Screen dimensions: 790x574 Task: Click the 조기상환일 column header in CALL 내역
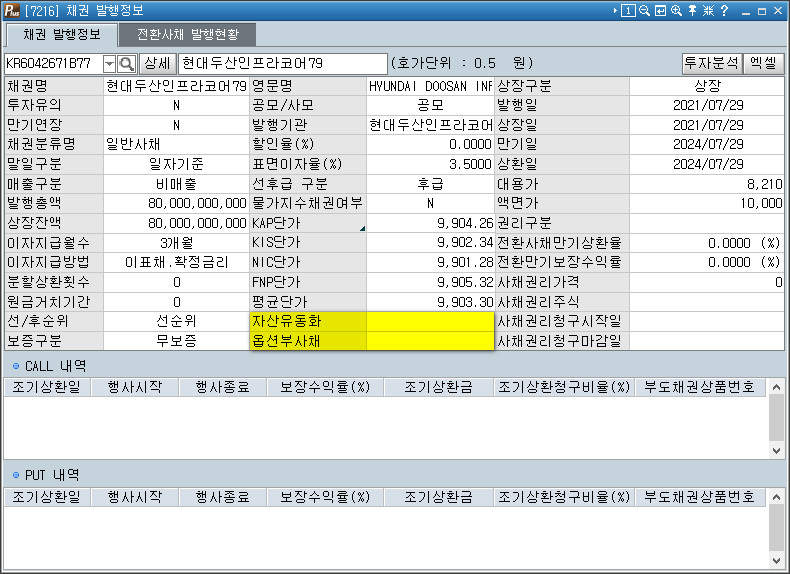click(x=46, y=387)
